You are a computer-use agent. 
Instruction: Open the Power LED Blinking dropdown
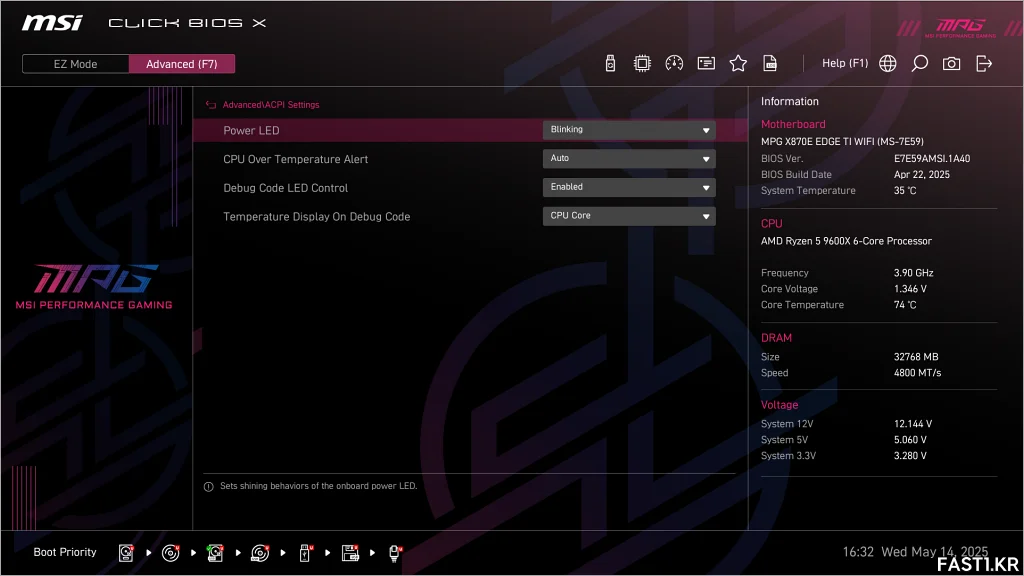(x=629, y=130)
